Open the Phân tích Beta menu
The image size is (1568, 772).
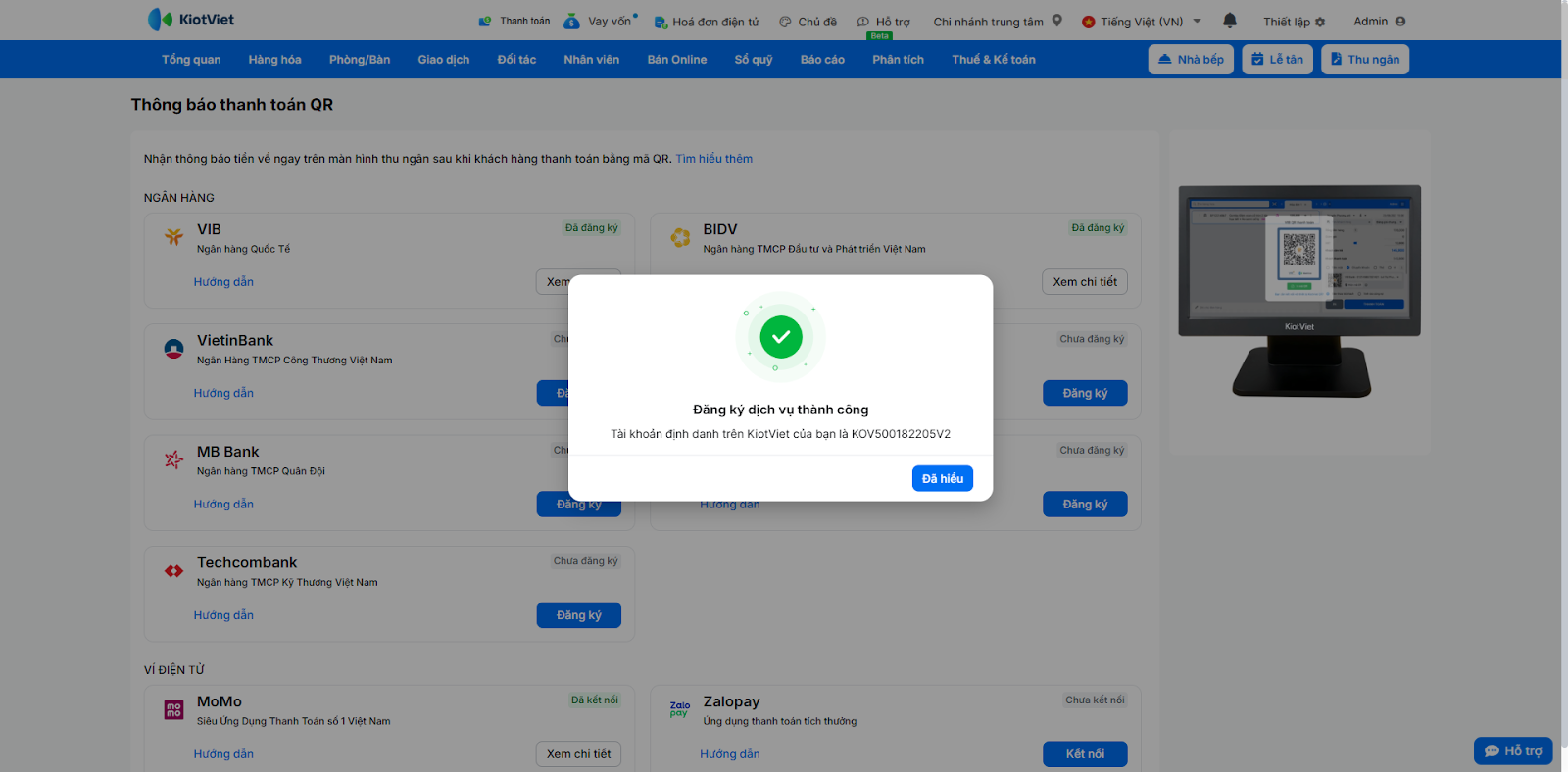pyautogui.click(x=898, y=60)
